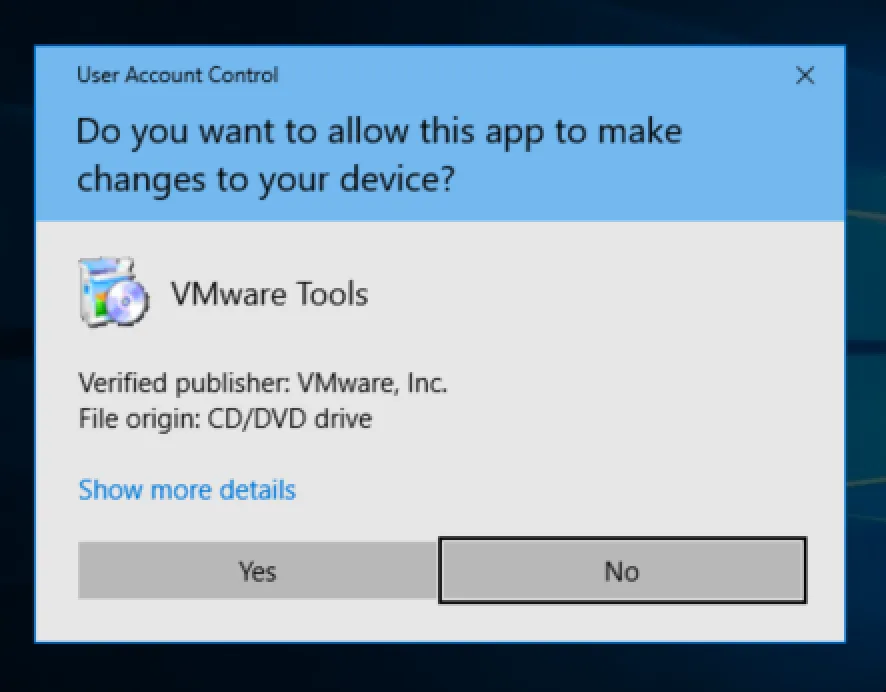
Task: Click the Verified publisher: VMware, Inc. line
Action: coord(263,383)
